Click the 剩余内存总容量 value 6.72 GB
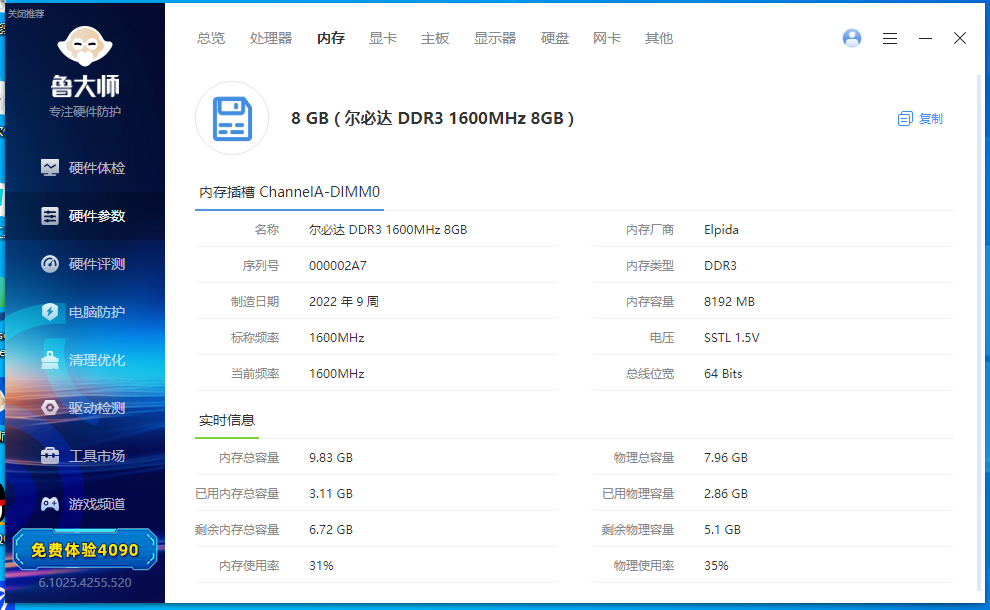Image resolution: width=990 pixels, height=610 pixels. tap(331, 530)
